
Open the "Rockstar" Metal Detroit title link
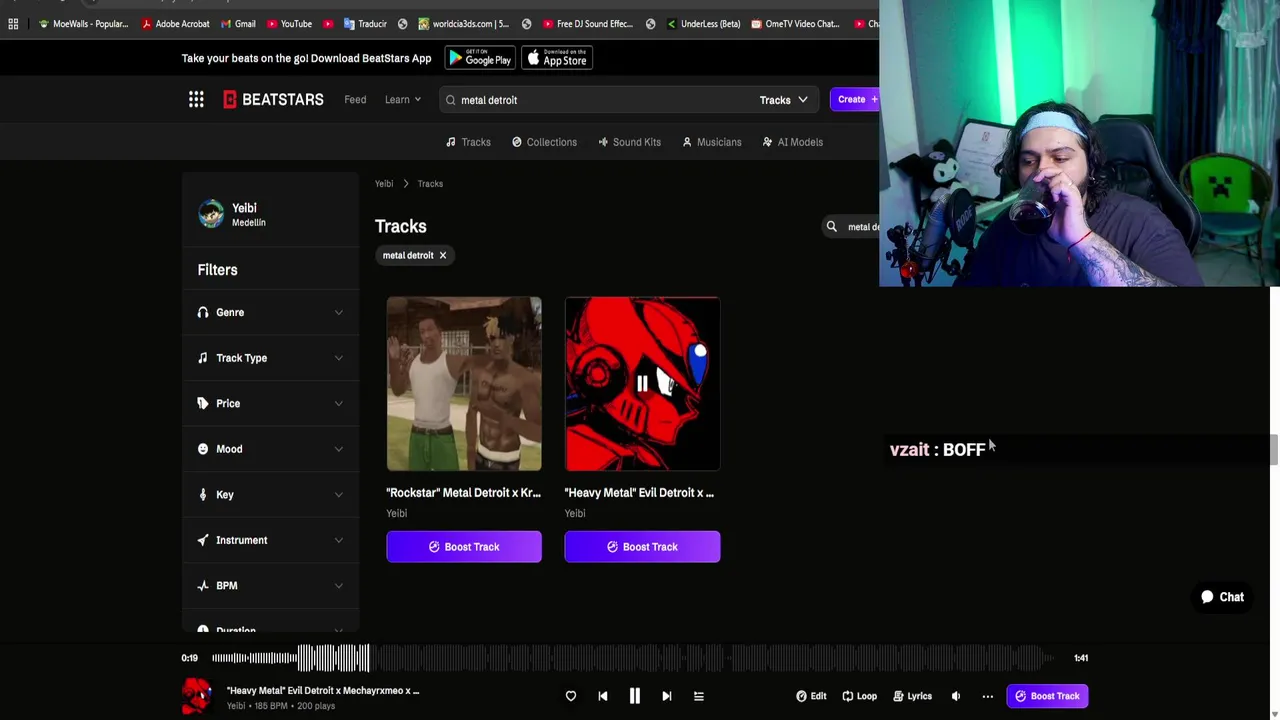click(x=463, y=492)
